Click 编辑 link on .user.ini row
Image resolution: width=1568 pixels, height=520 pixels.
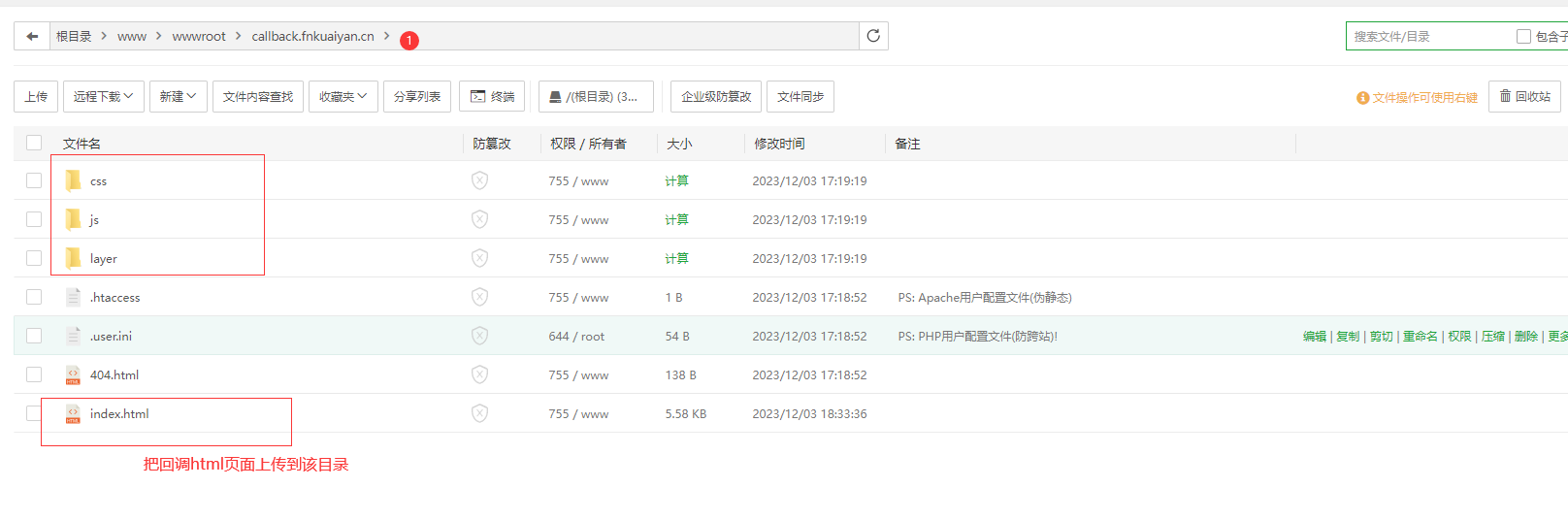1314,337
